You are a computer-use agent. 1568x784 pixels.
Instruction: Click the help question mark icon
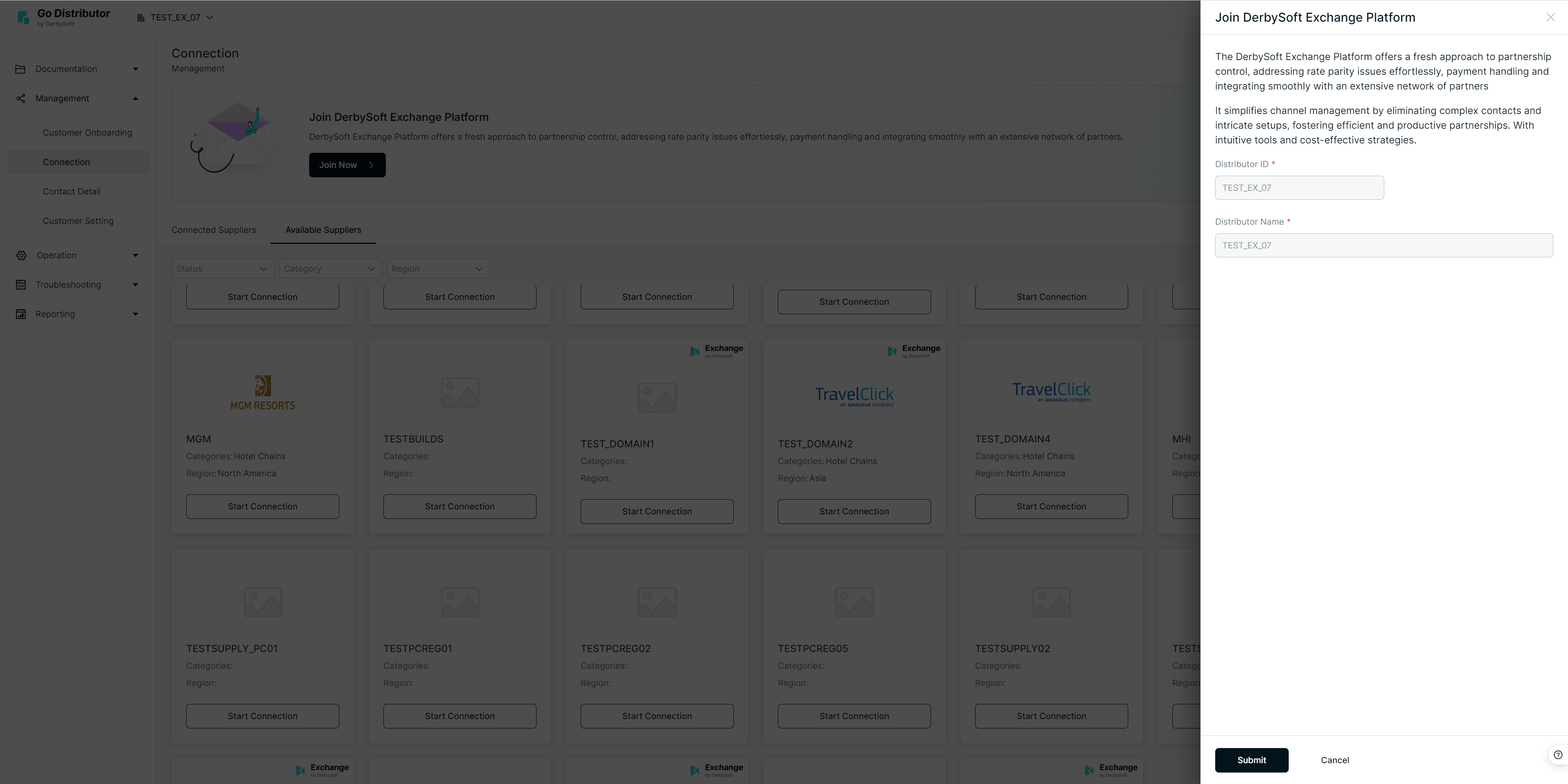point(1558,755)
